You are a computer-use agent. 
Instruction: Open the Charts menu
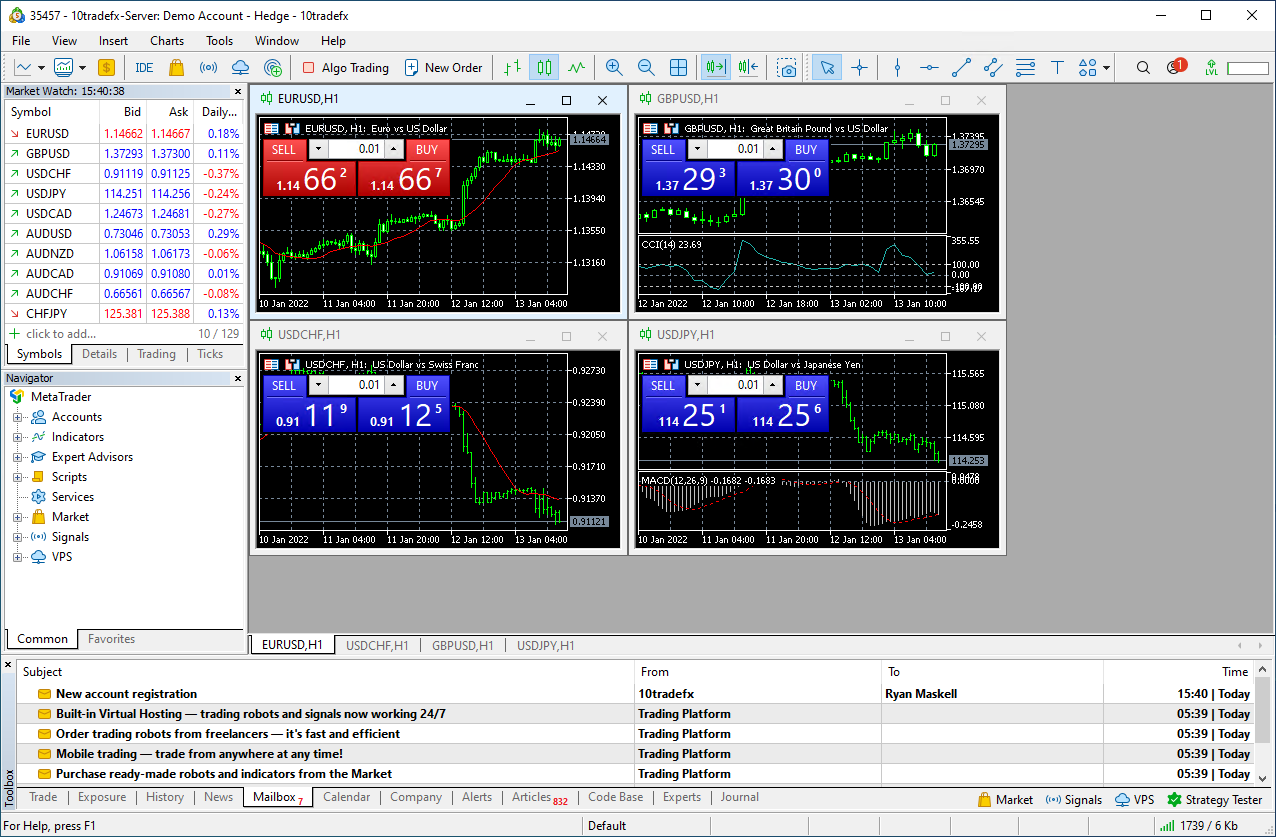pyautogui.click(x=167, y=41)
